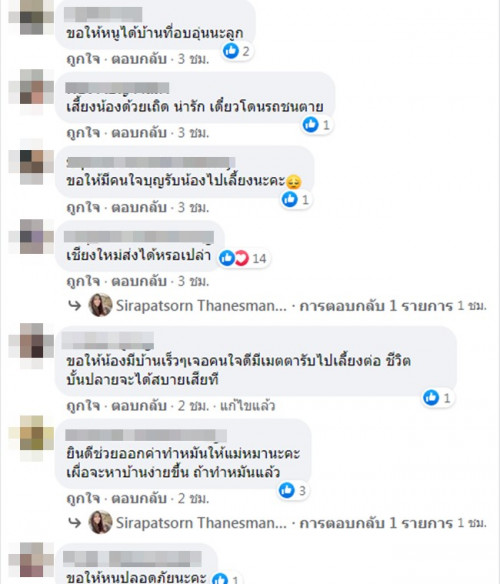Click ตอบกลับ under the comment เชียงใหม่ส่งได้หรอเปล่า
This screenshot has height=584, width=500.
coord(139,281)
